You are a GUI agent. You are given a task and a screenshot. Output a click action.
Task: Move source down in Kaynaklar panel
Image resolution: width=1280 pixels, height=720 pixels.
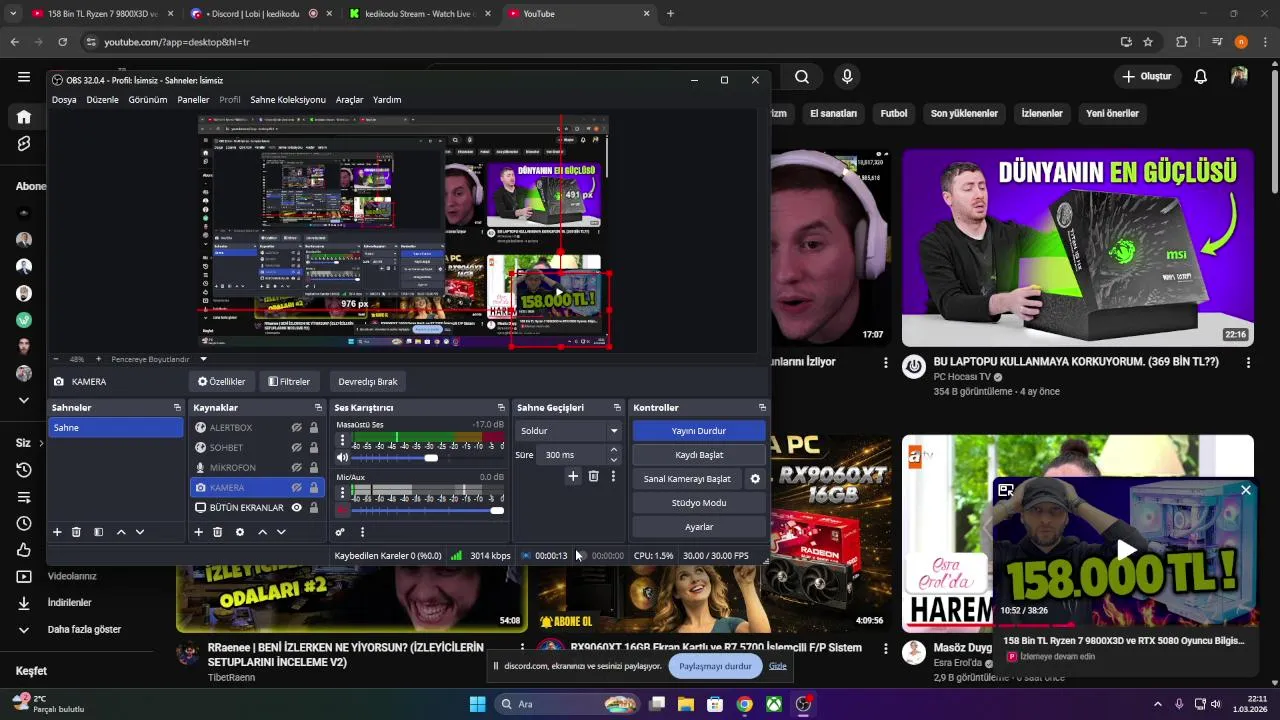tap(281, 532)
